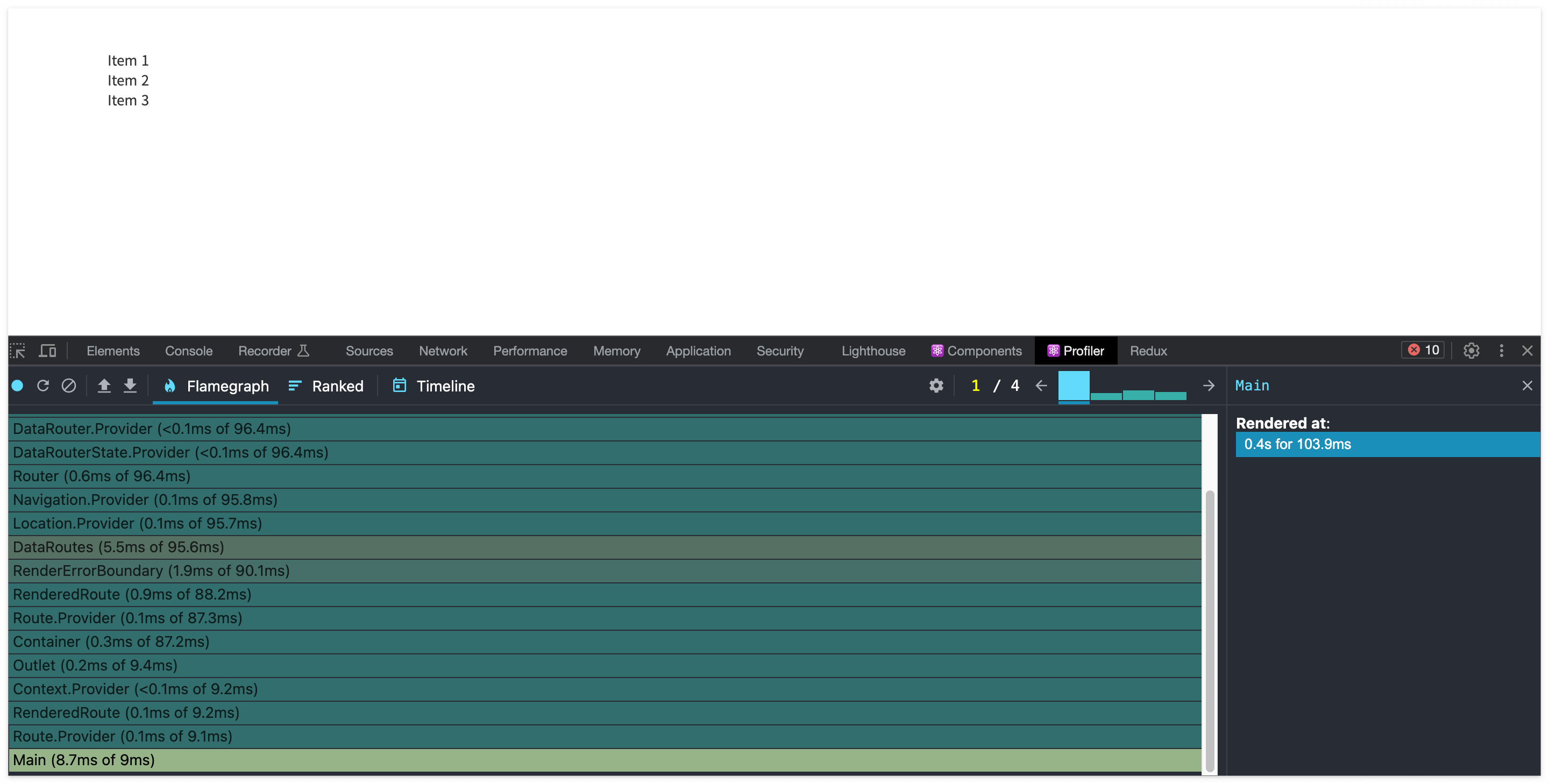
Task: Open DevTools three-dot more menu
Action: click(x=1501, y=351)
